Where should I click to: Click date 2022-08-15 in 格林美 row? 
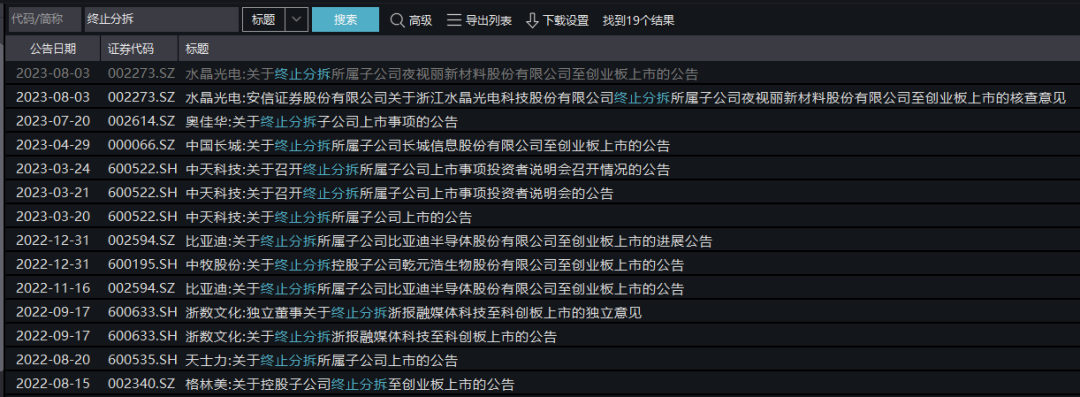coord(53,385)
